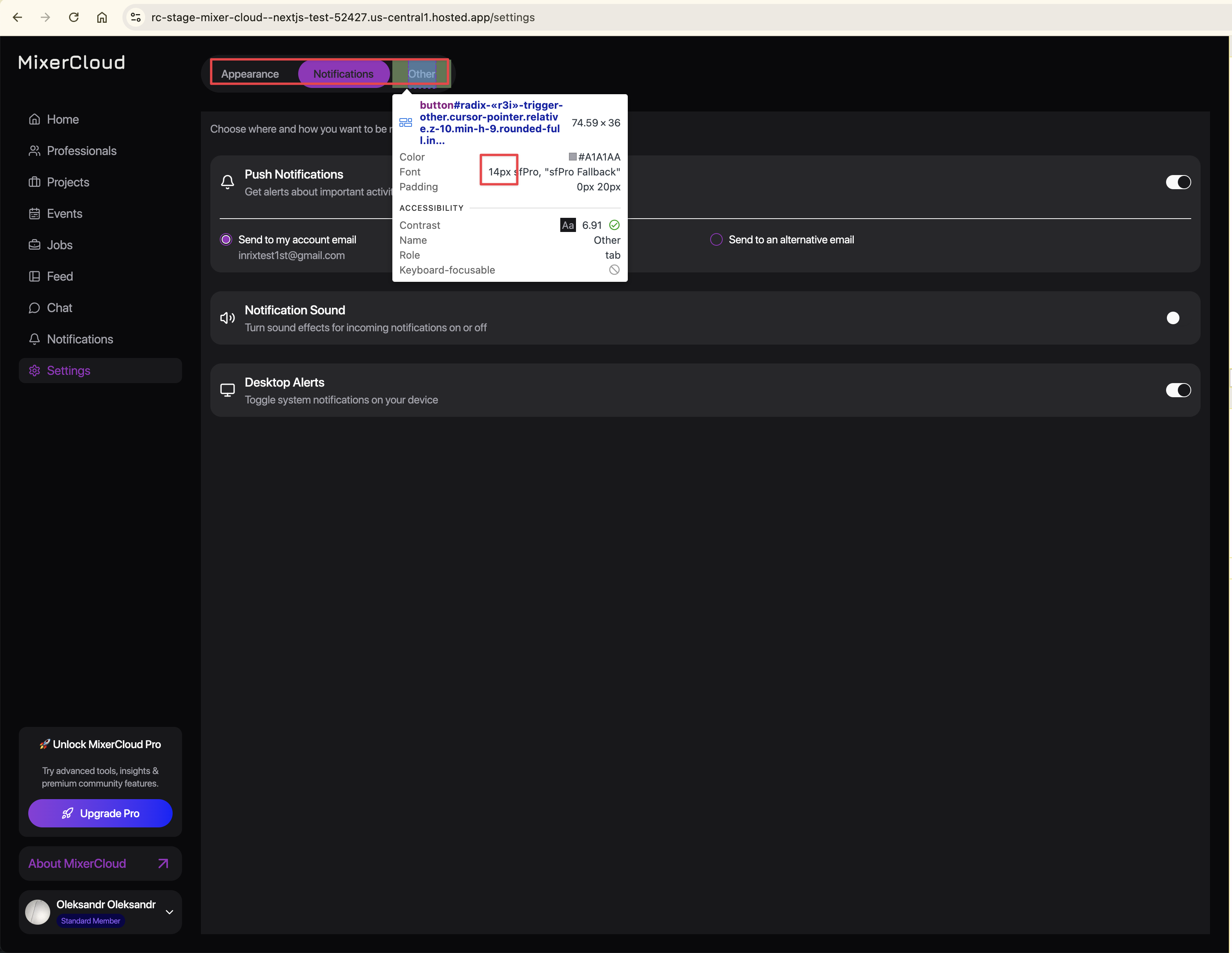Click the Home sidebar icon
The image size is (1232, 953).
35,119
